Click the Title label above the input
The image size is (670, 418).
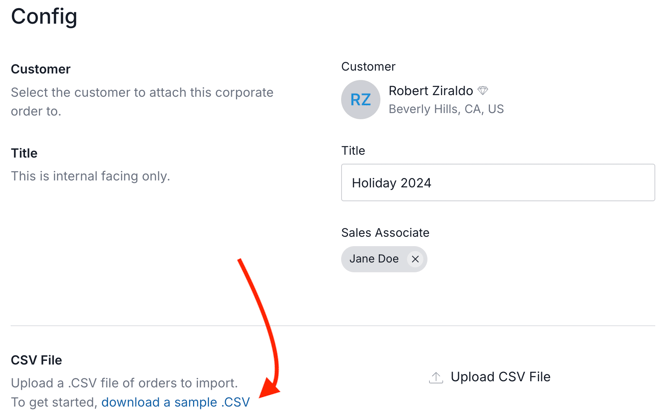[353, 151]
